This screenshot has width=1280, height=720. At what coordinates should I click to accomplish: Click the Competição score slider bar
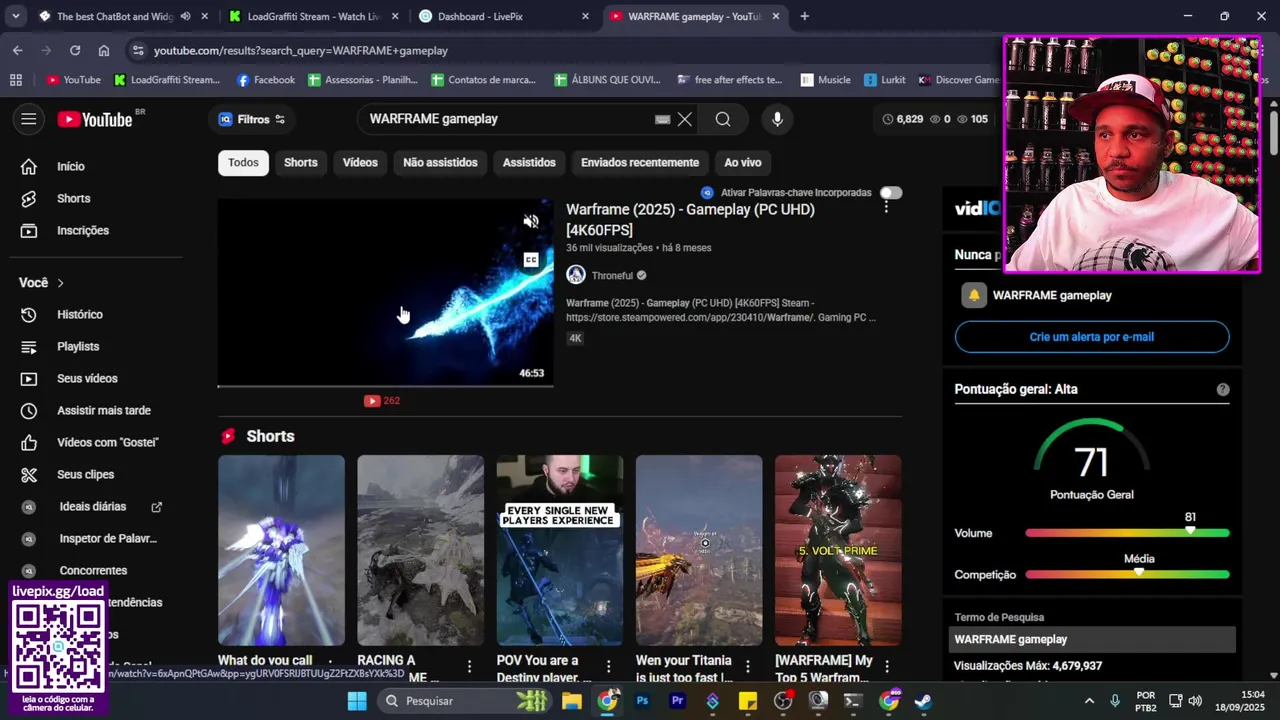pos(1127,574)
